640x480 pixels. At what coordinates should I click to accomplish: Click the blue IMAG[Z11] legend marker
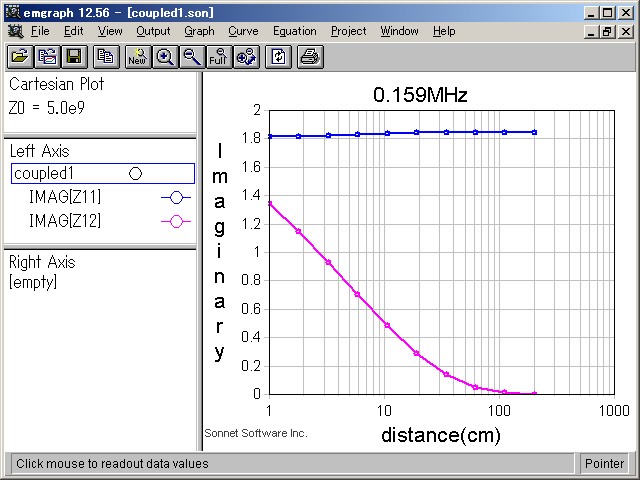tap(176, 198)
